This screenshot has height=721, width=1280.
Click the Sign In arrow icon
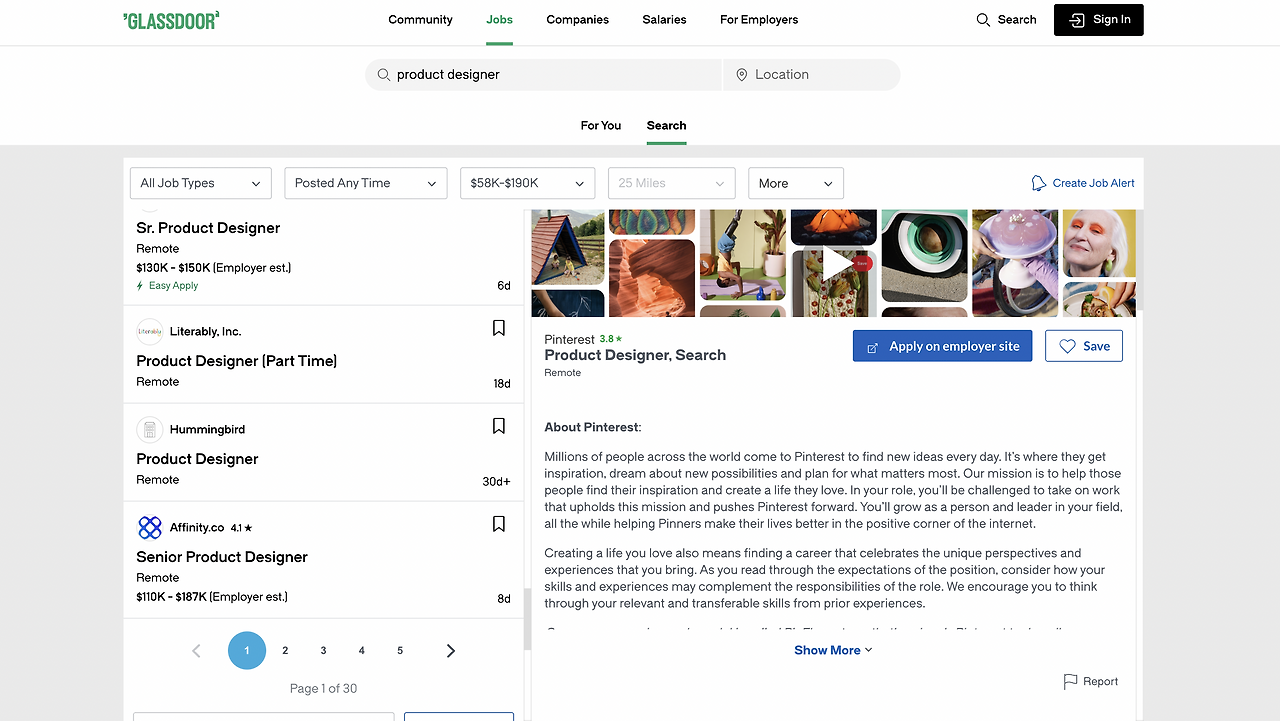1076,20
